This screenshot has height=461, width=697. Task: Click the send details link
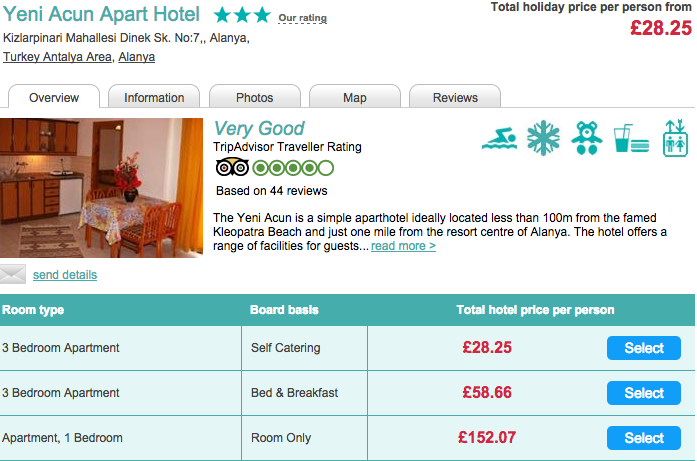pyautogui.click(x=65, y=275)
